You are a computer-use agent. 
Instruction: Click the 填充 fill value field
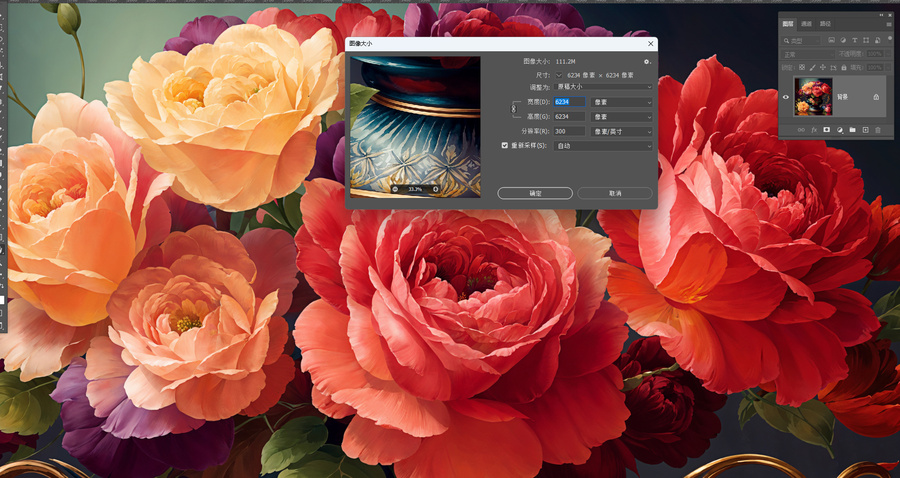coord(875,68)
